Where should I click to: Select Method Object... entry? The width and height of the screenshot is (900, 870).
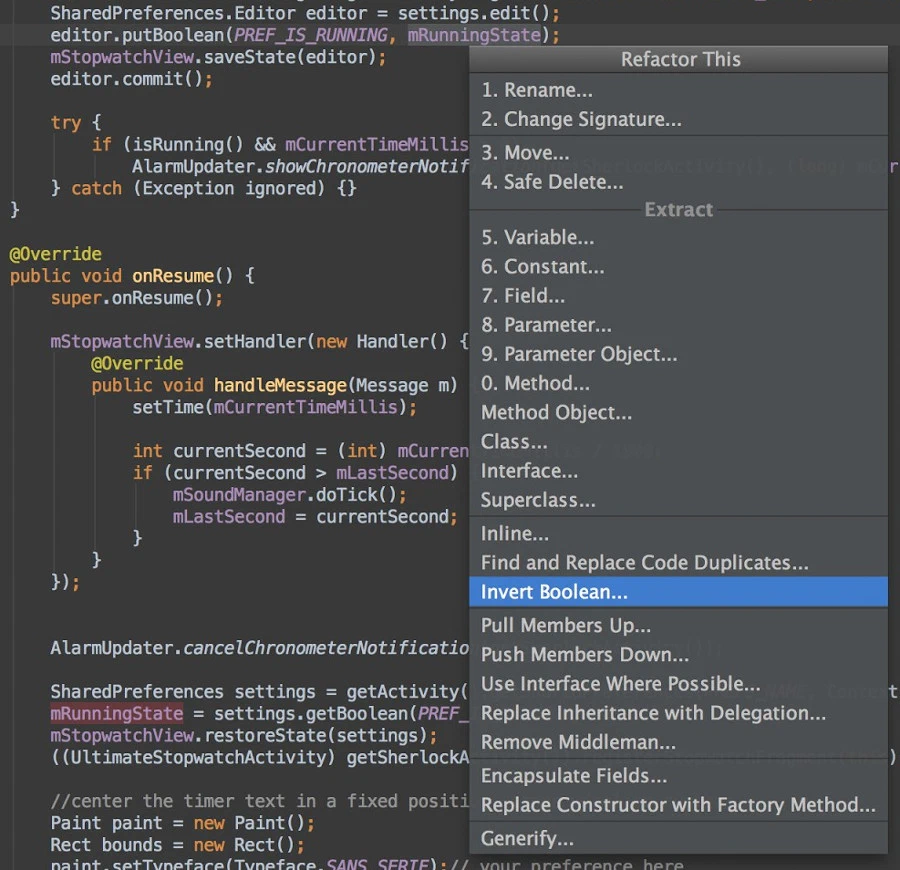[x=678, y=413]
